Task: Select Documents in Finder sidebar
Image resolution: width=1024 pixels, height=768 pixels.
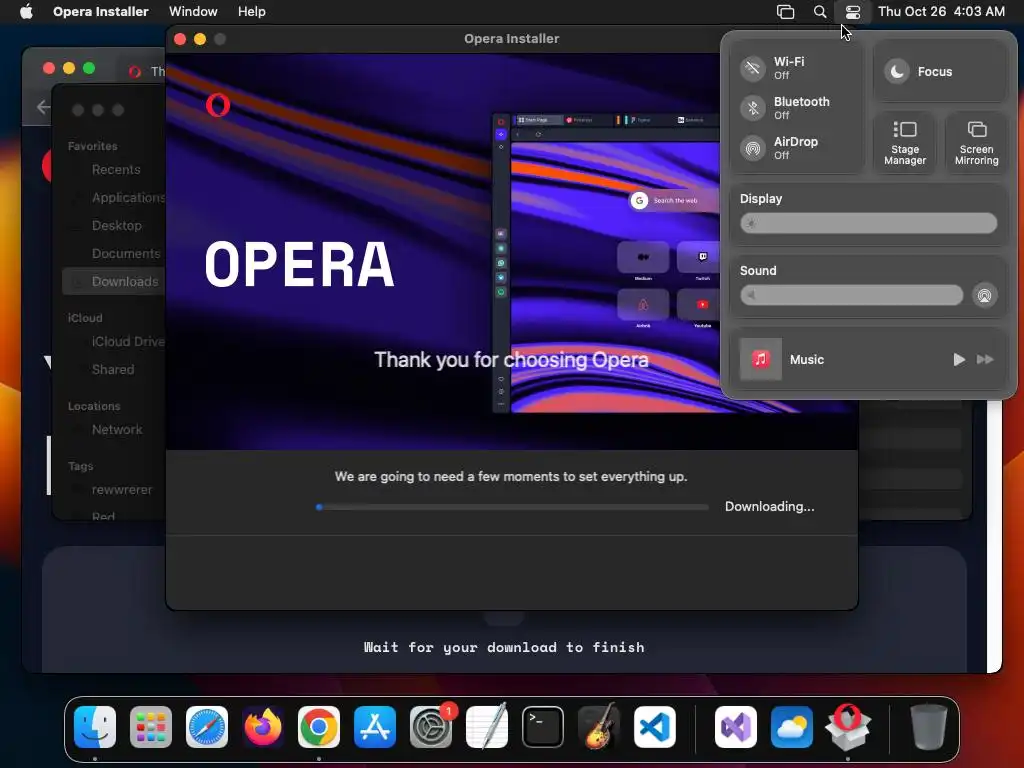Action: 125,253
